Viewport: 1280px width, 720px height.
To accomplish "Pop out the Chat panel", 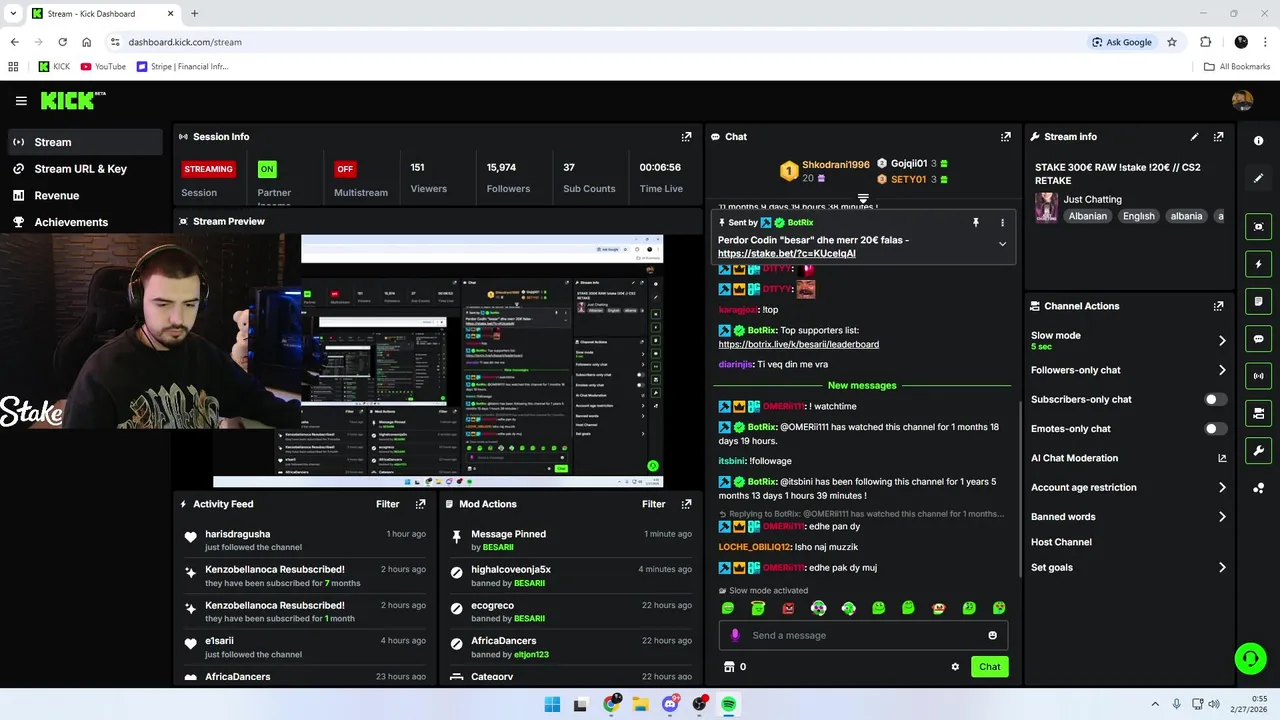I will click(x=1006, y=137).
